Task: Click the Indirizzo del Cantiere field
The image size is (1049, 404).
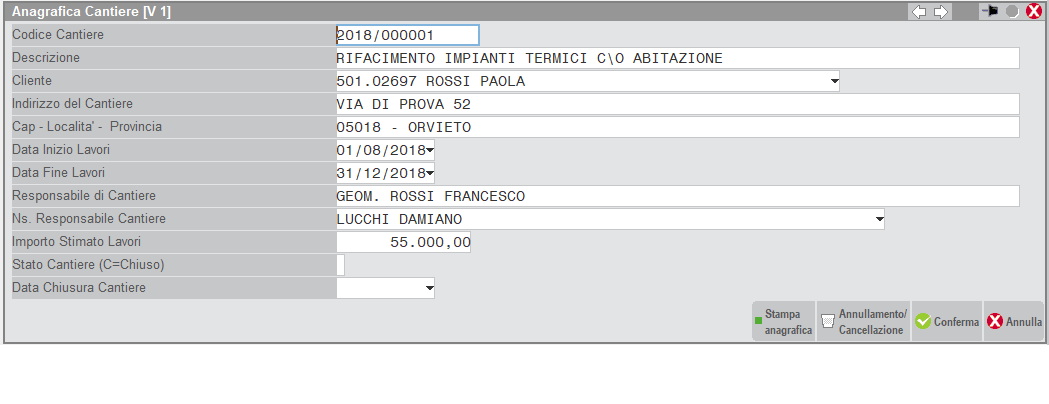Action: pyautogui.click(x=677, y=104)
